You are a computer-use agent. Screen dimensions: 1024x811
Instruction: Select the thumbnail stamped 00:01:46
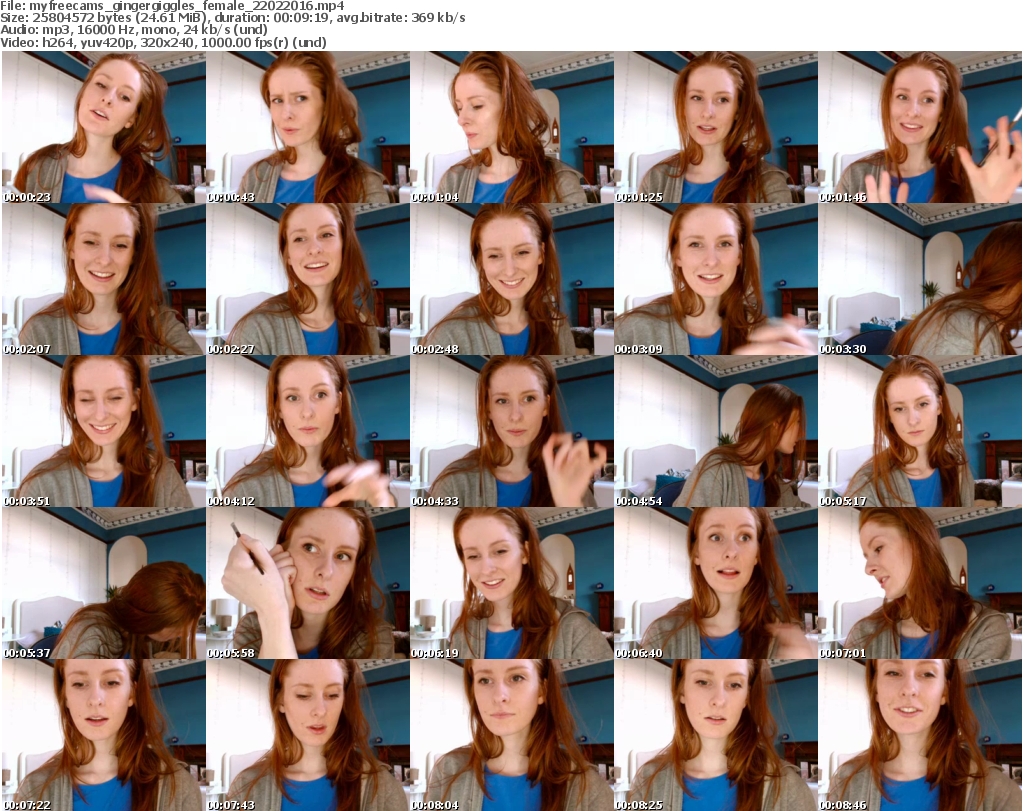coord(920,127)
